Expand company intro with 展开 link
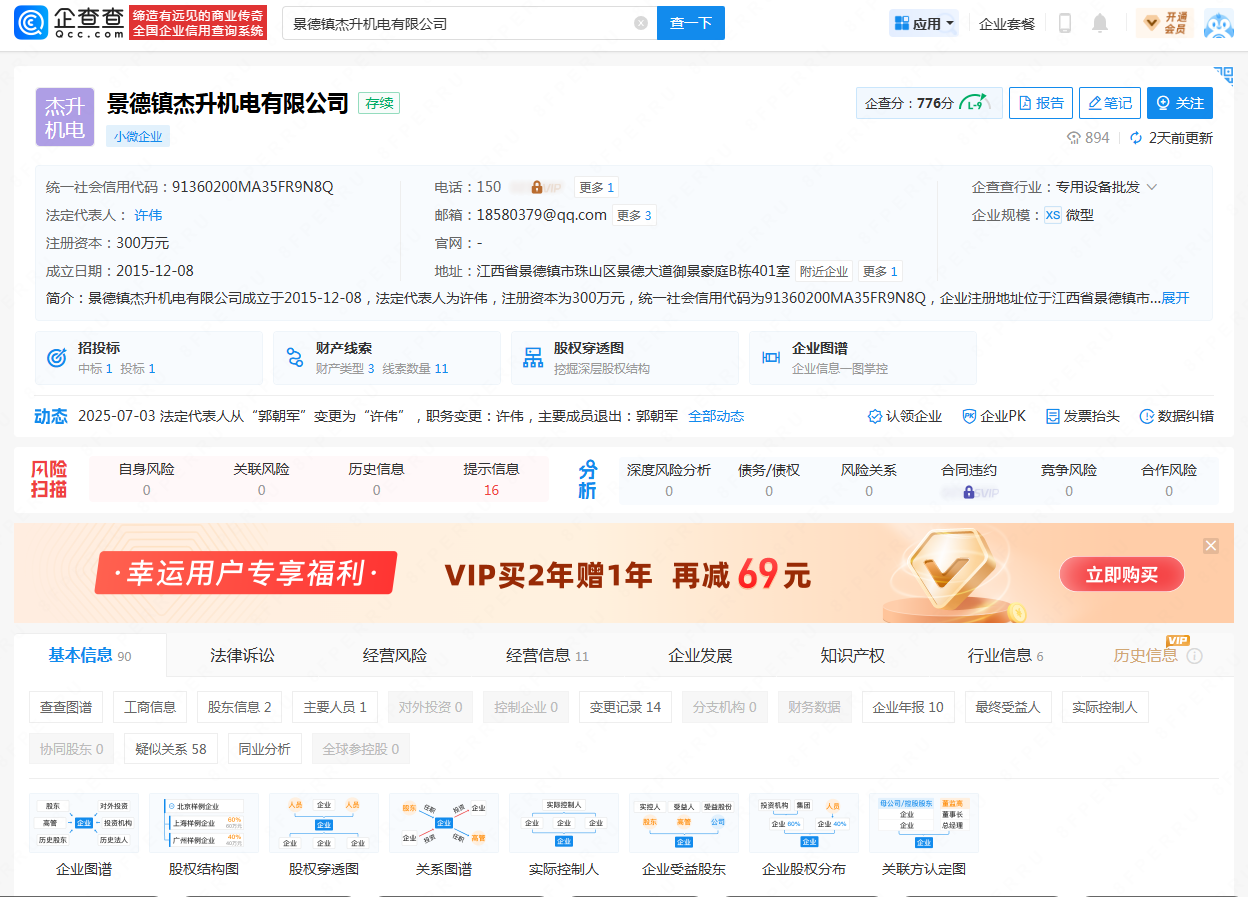Image resolution: width=1248 pixels, height=897 pixels. click(1175, 298)
